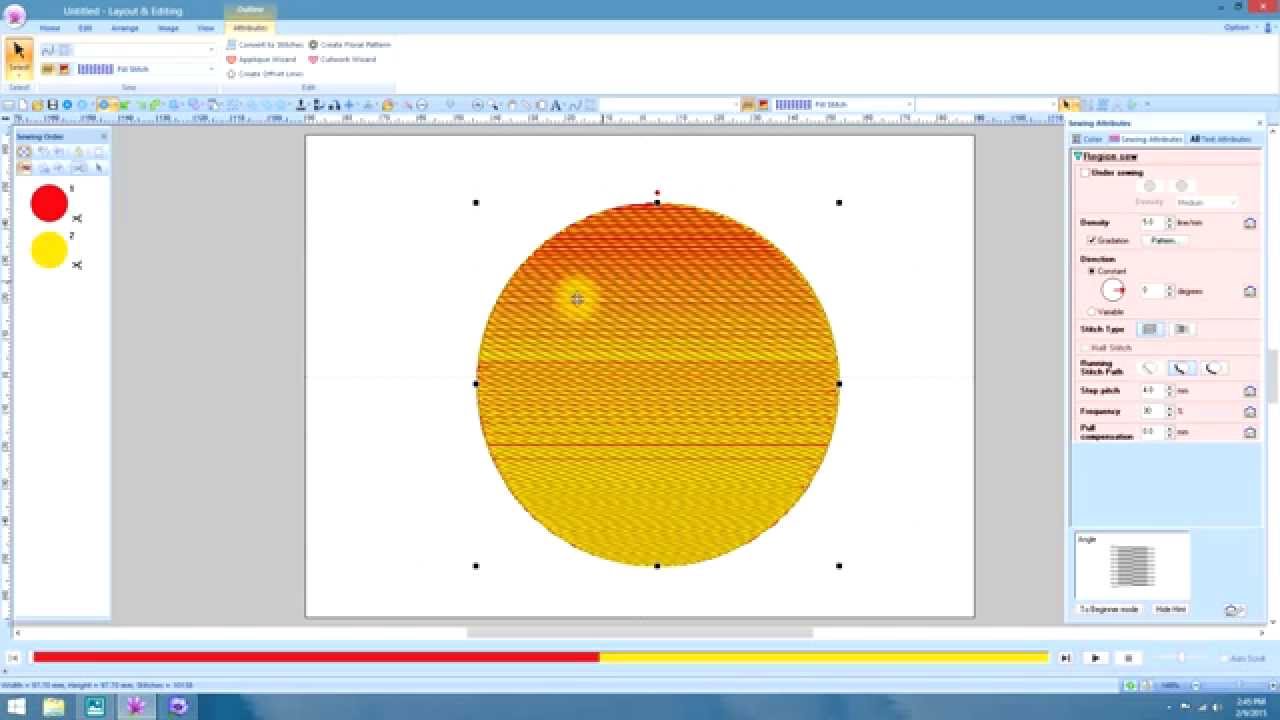Select Variable direction radio button
This screenshot has height=720, width=1280.
tap(1091, 311)
